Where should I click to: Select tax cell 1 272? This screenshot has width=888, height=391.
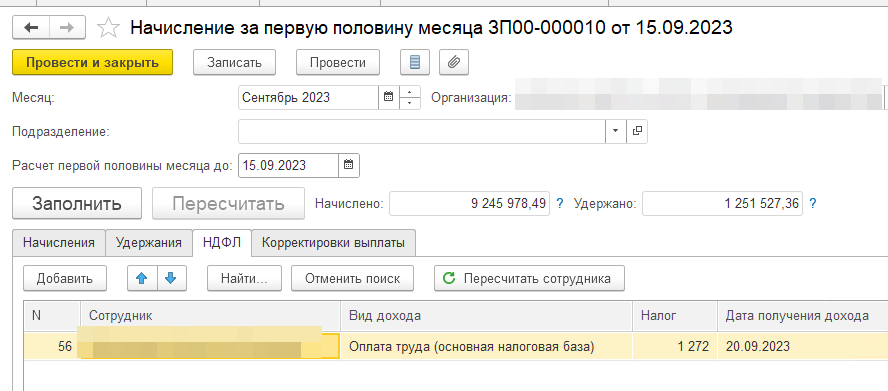675,346
